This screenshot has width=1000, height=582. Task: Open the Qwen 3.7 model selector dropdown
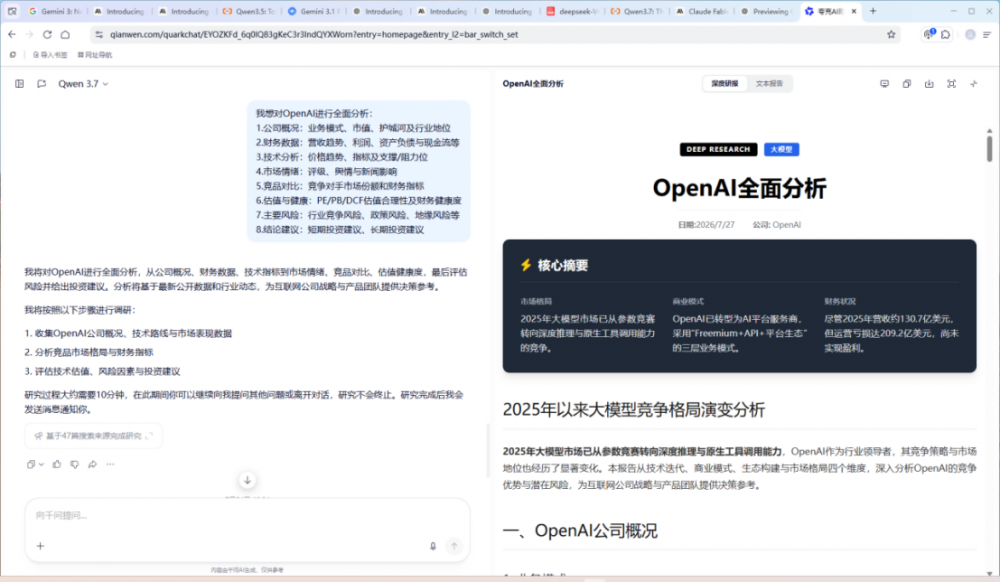pos(83,84)
